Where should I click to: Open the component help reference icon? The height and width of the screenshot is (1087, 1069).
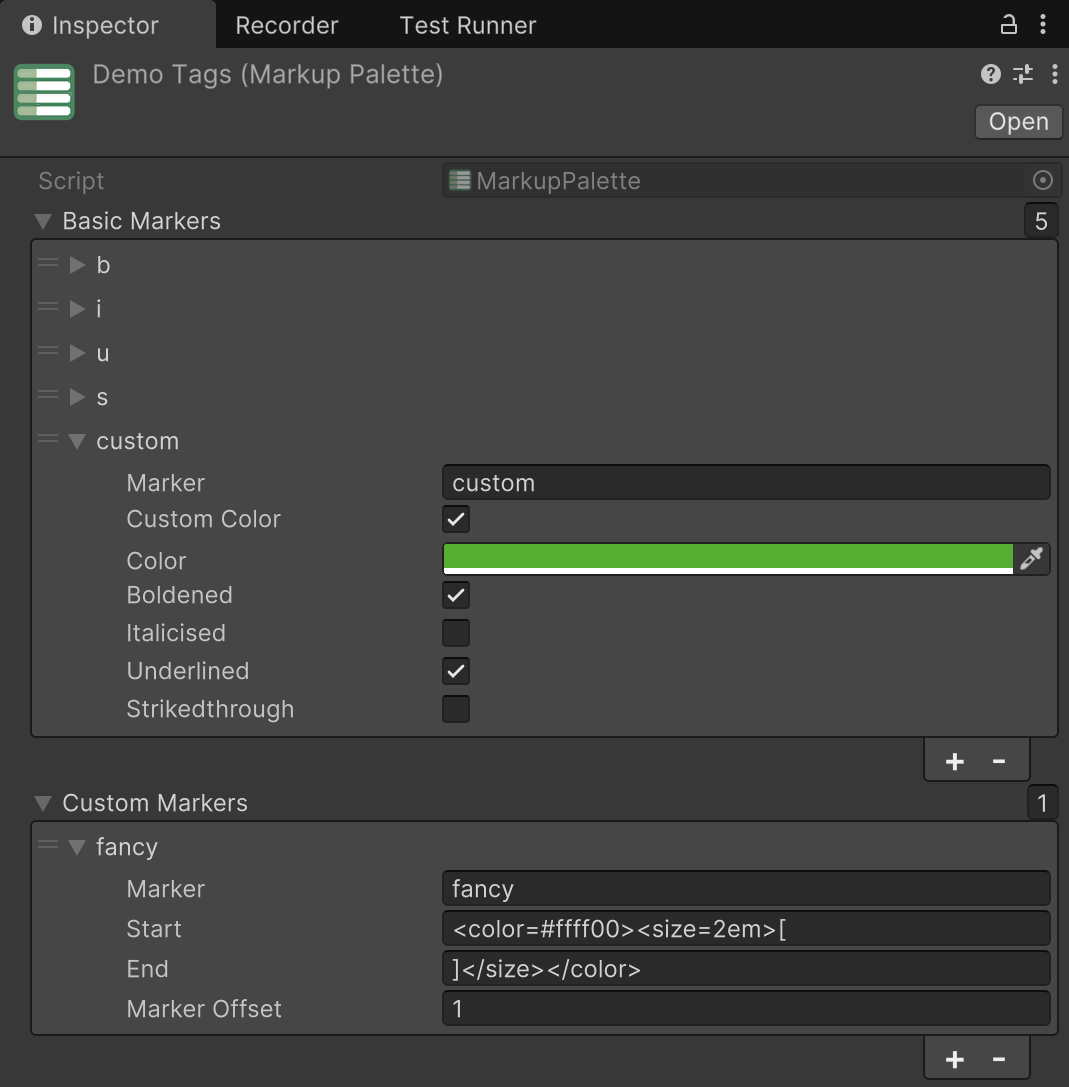pyautogui.click(x=990, y=74)
